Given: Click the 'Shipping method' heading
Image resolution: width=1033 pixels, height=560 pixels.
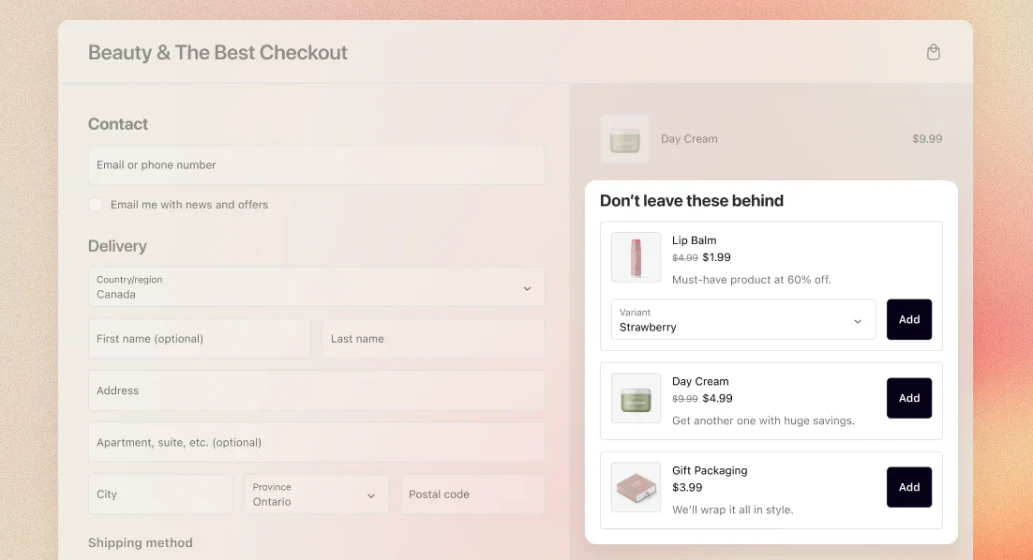Looking at the screenshot, I should (x=140, y=543).
